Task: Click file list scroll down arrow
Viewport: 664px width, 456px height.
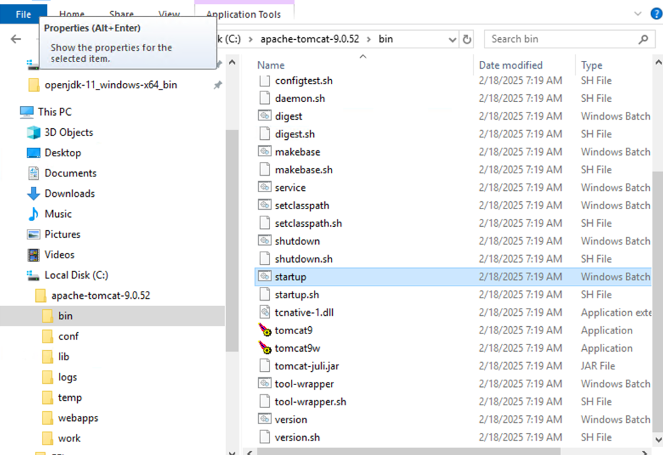Action: tap(658, 439)
